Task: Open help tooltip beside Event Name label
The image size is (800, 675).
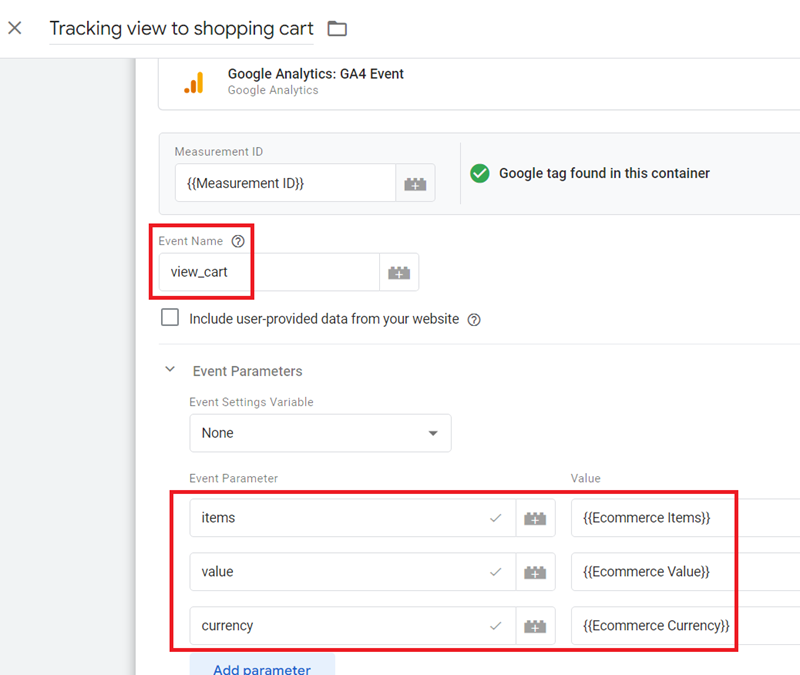Action: tap(237, 241)
